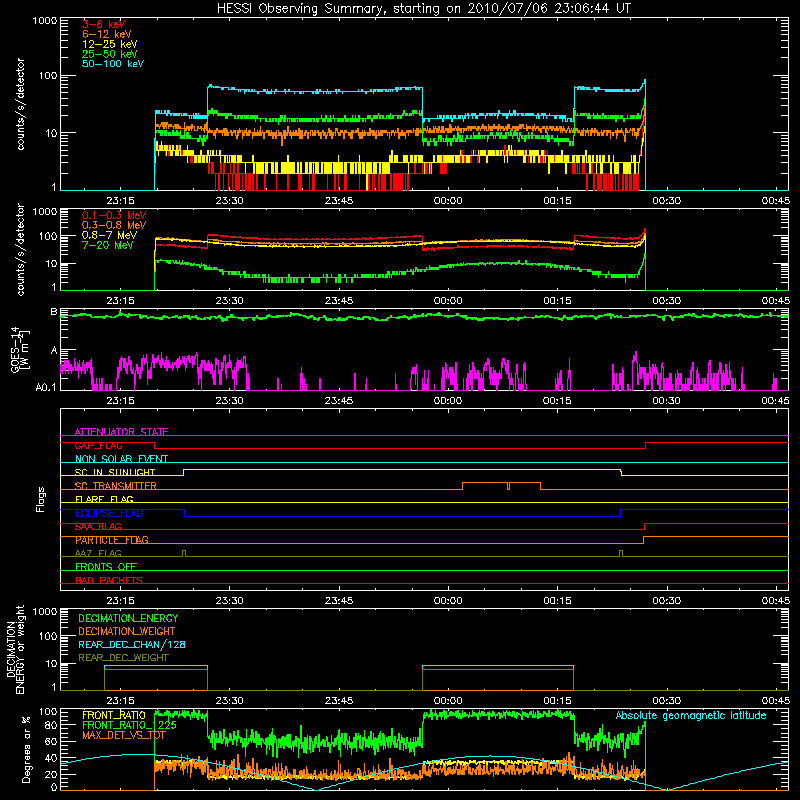Click the DECIMATION_ENERGY legend entry
This screenshot has width=800, height=800.
coord(128,618)
